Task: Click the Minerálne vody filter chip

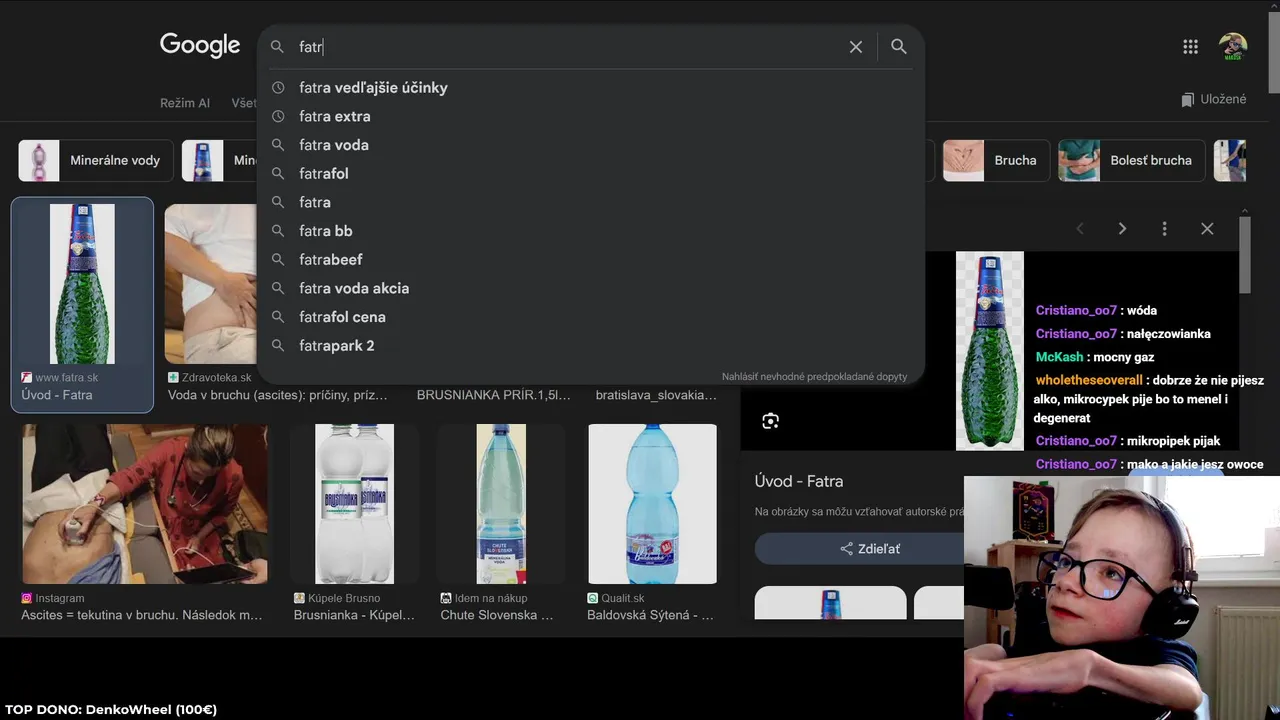Action: [96, 160]
